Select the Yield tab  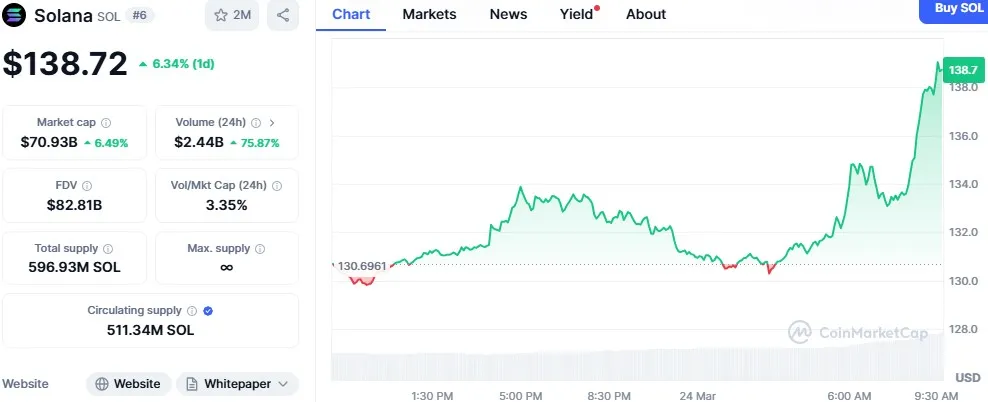(x=577, y=14)
